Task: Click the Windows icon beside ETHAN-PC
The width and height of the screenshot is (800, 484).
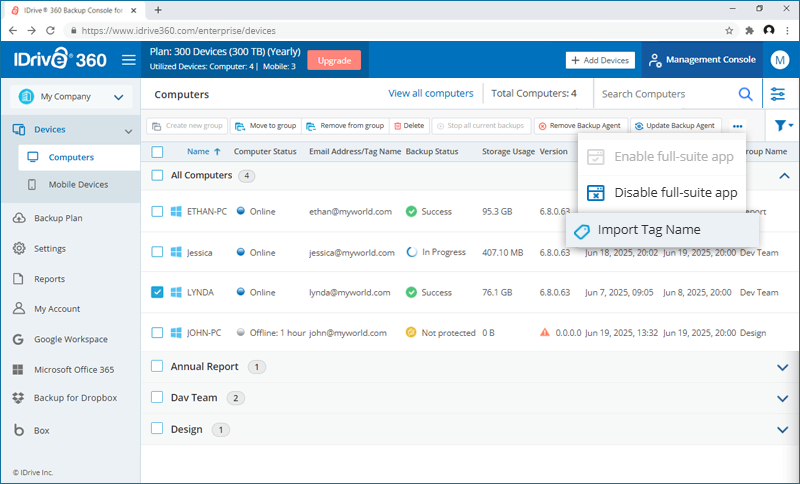Action: click(x=176, y=211)
